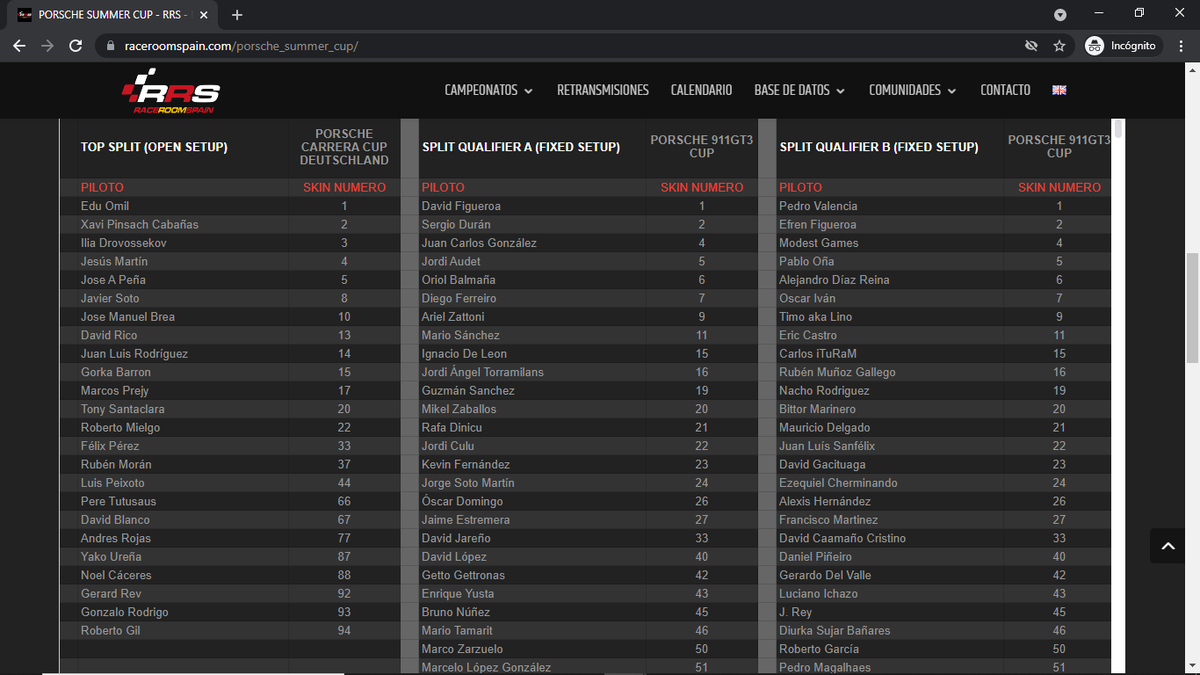Click the SPLIT QUALIFIER B (FIXED SETUP) header
Screen dimensions: 1200x675
878,147
